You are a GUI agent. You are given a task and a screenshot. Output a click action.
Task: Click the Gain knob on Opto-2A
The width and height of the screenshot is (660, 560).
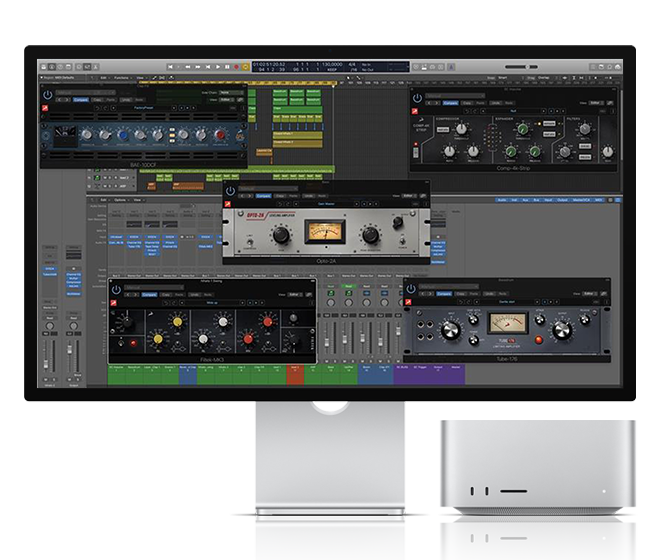click(x=281, y=235)
